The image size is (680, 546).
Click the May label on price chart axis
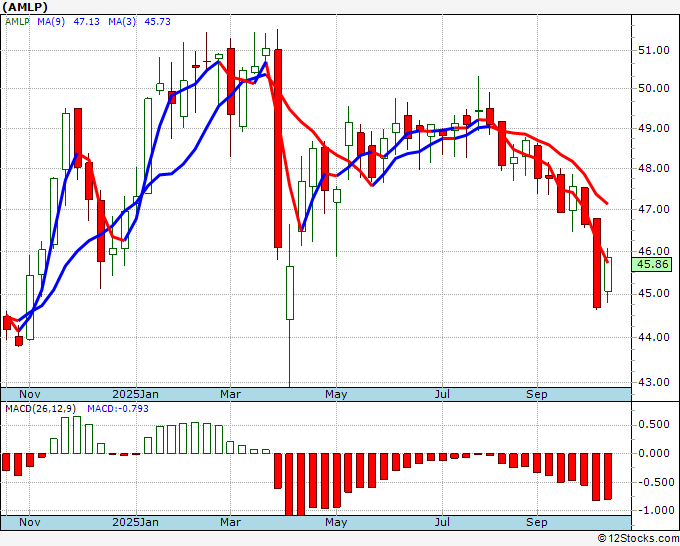tap(336, 394)
